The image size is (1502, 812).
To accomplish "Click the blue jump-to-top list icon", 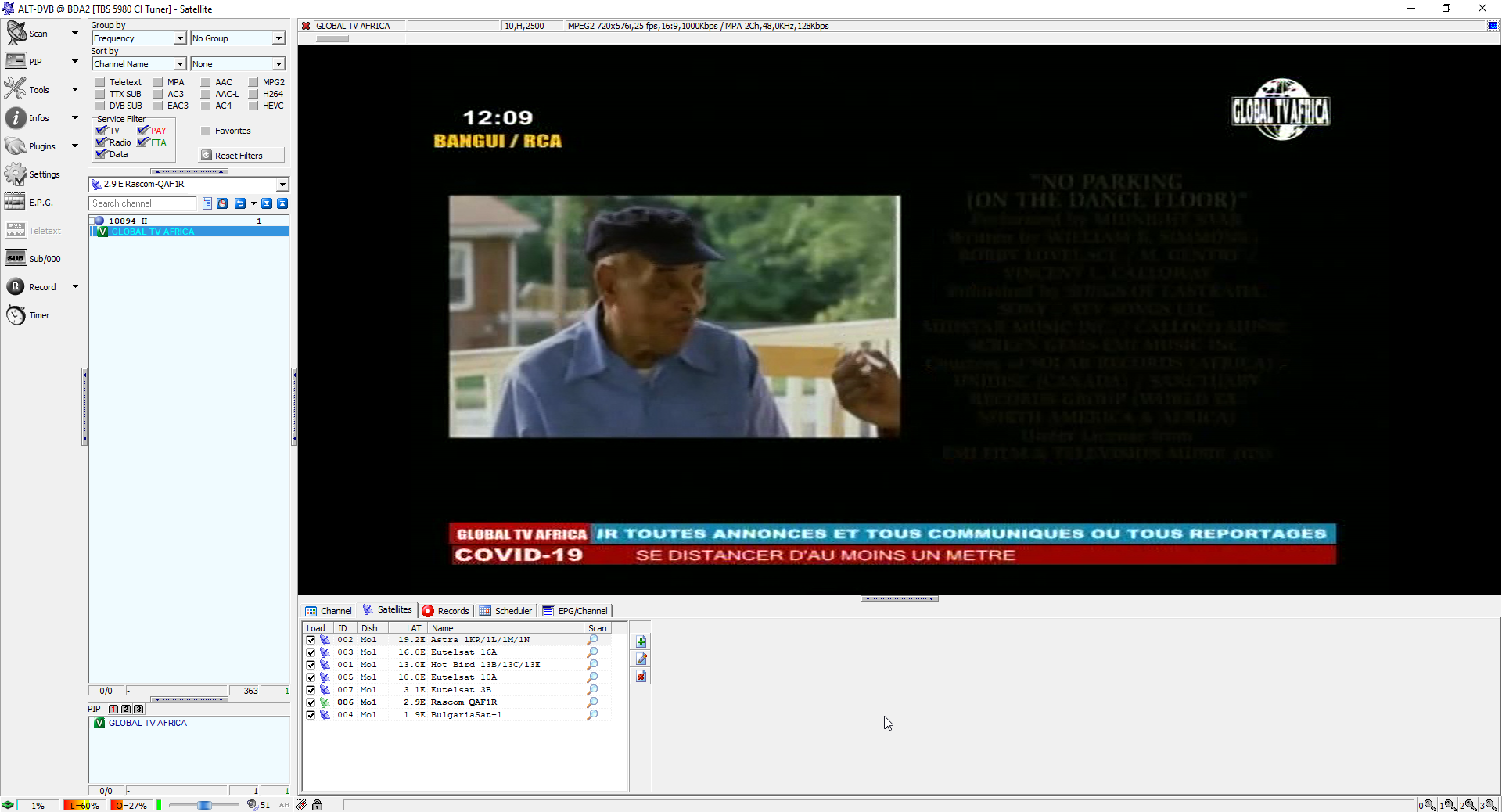I will click(x=282, y=203).
